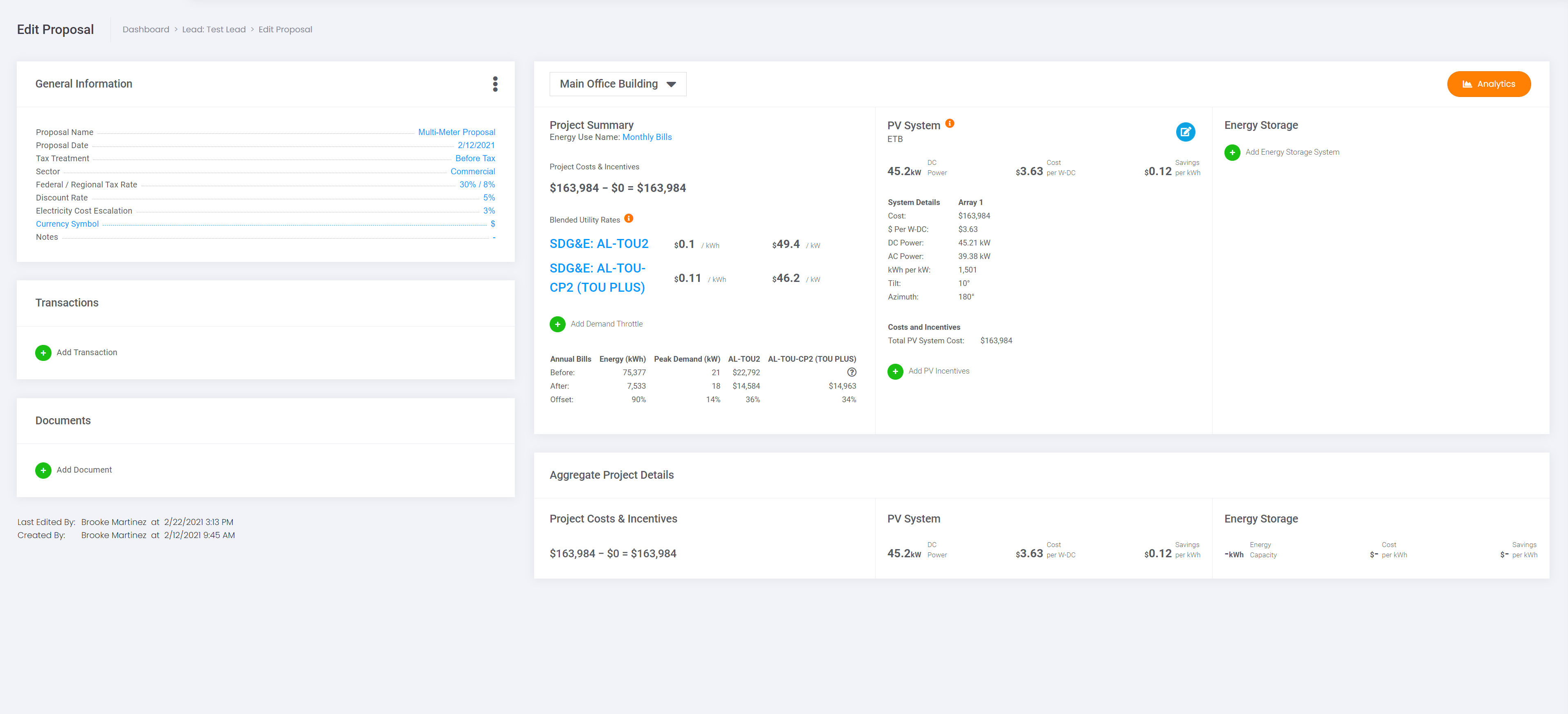Image resolution: width=1568 pixels, height=714 pixels.
Task: Click Total PV System Cost $163,984 value
Action: (x=996, y=340)
